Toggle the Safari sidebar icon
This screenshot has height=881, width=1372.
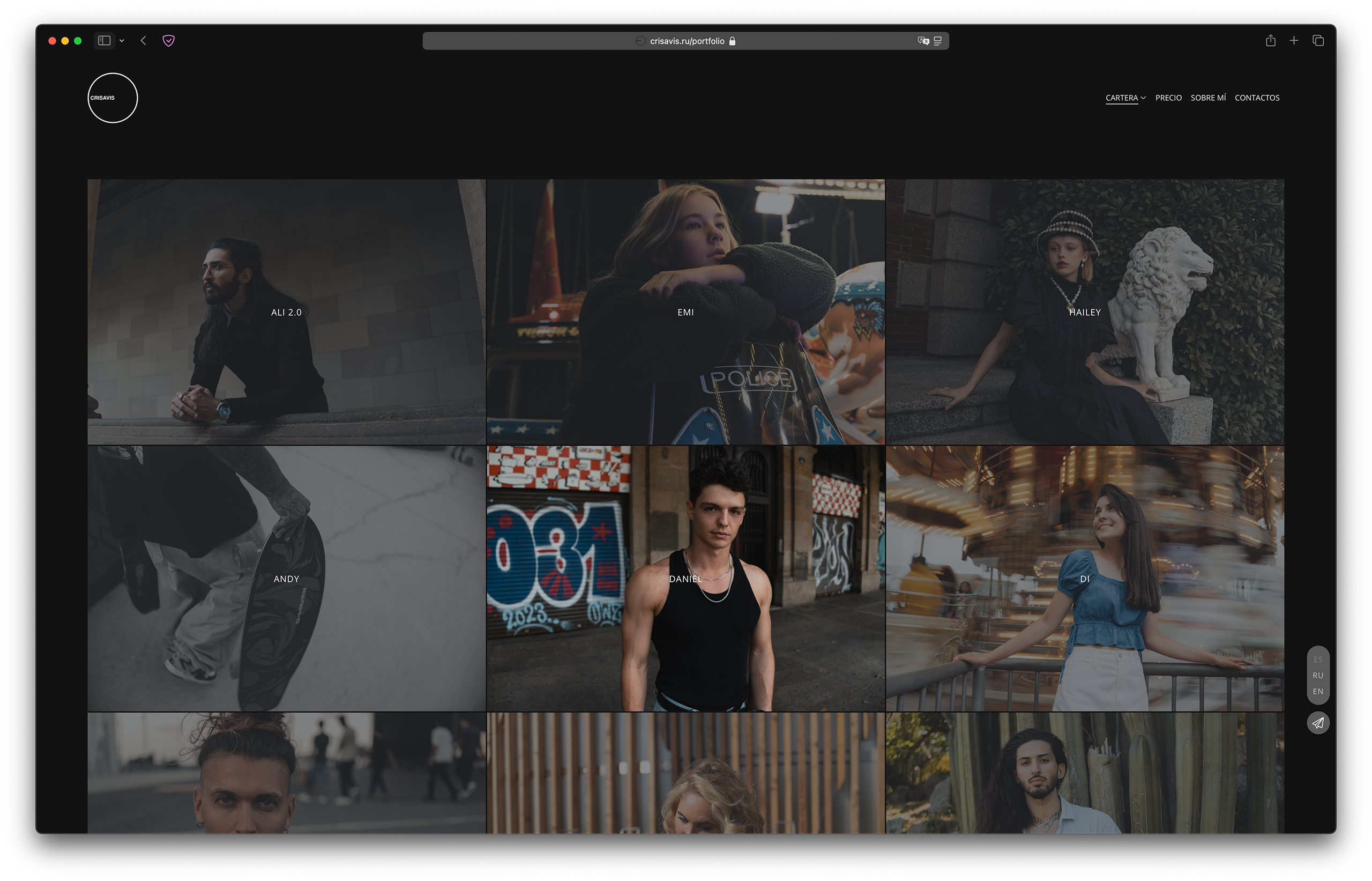pos(104,41)
